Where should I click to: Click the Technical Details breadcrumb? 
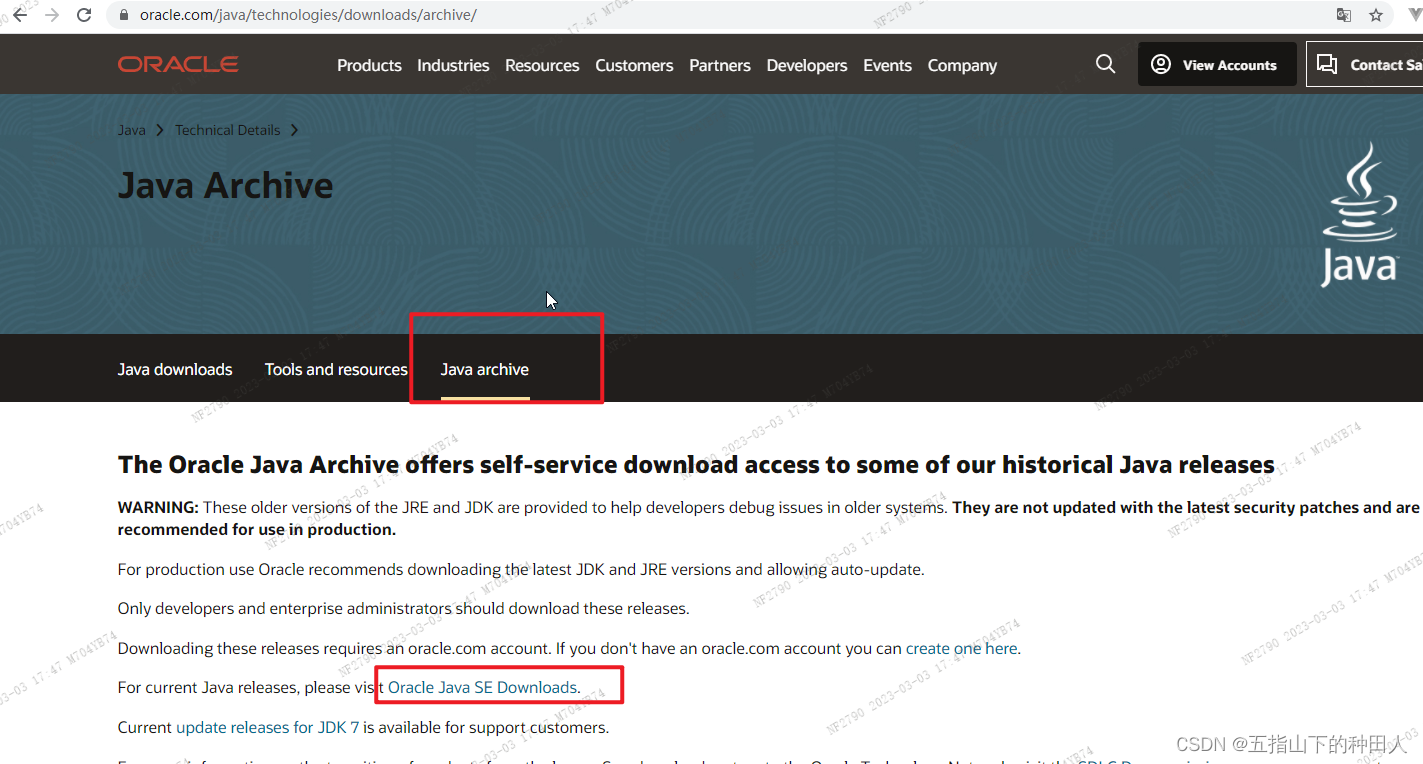pyautogui.click(x=228, y=130)
